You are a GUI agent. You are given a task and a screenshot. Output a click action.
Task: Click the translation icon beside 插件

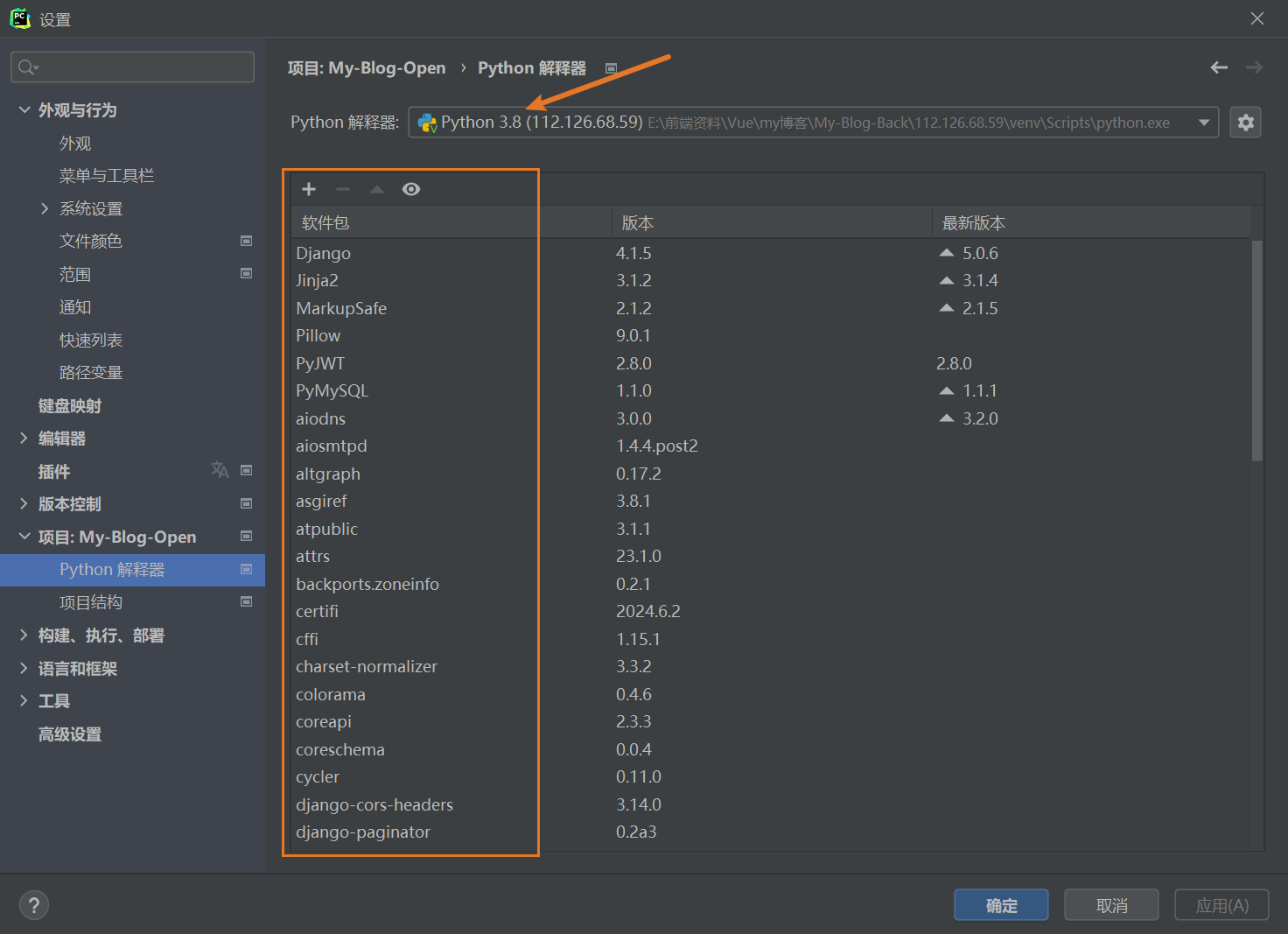click(x=220, y=470)
